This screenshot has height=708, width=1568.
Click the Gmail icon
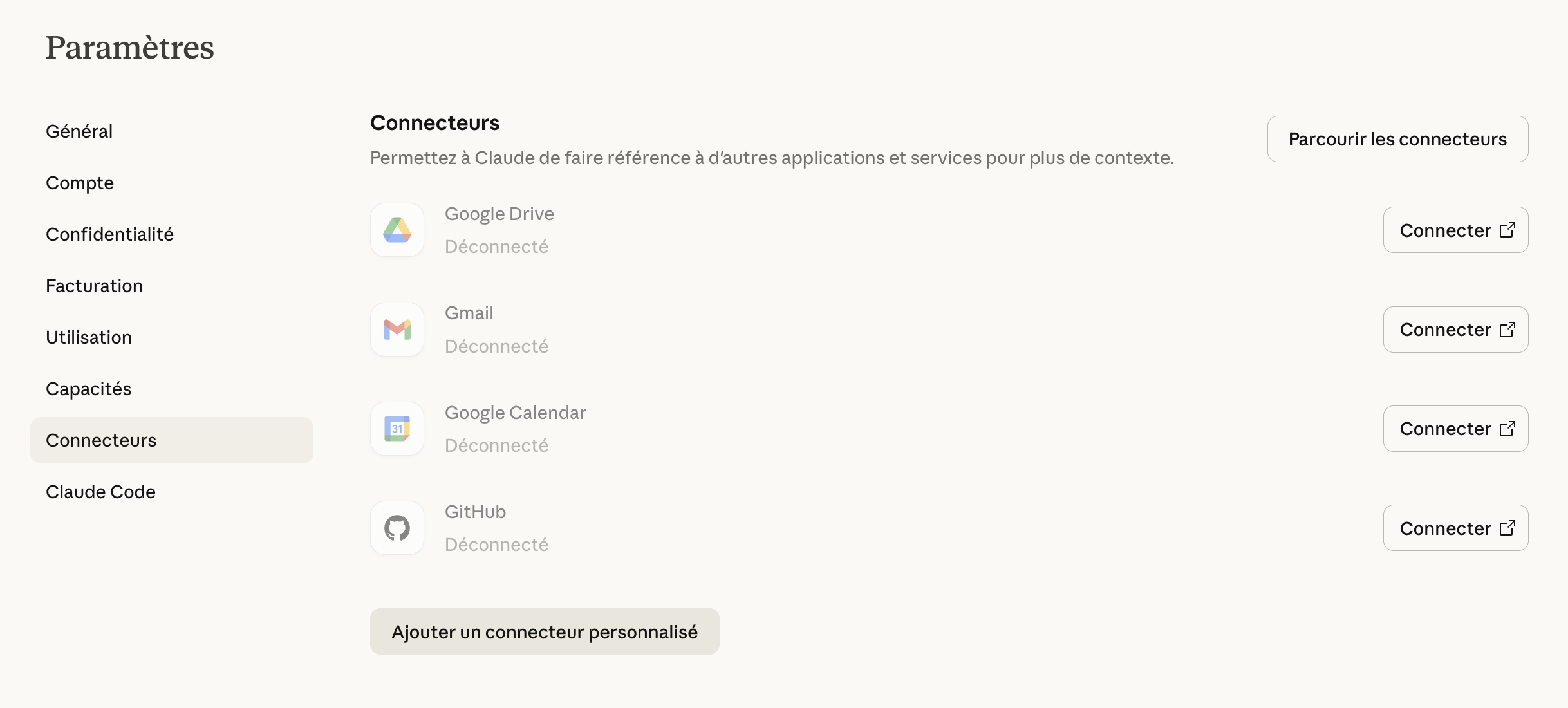397,329
